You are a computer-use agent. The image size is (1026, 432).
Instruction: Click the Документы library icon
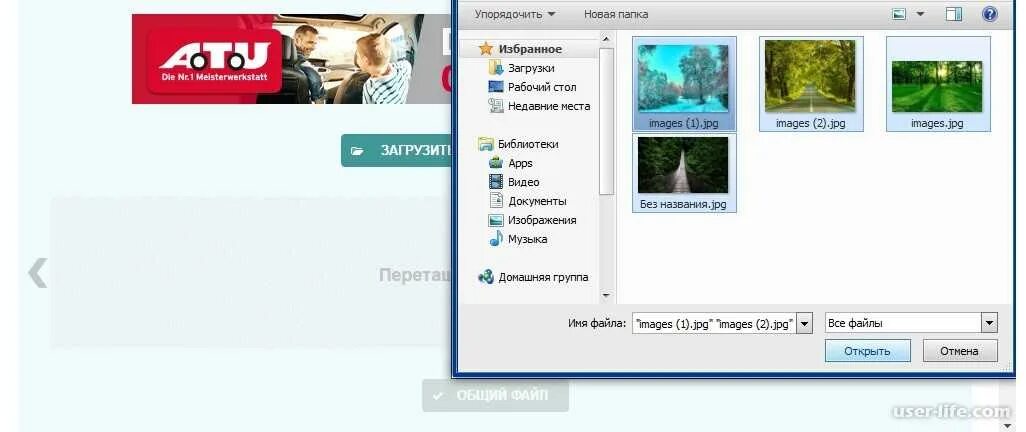coord(496,201)
